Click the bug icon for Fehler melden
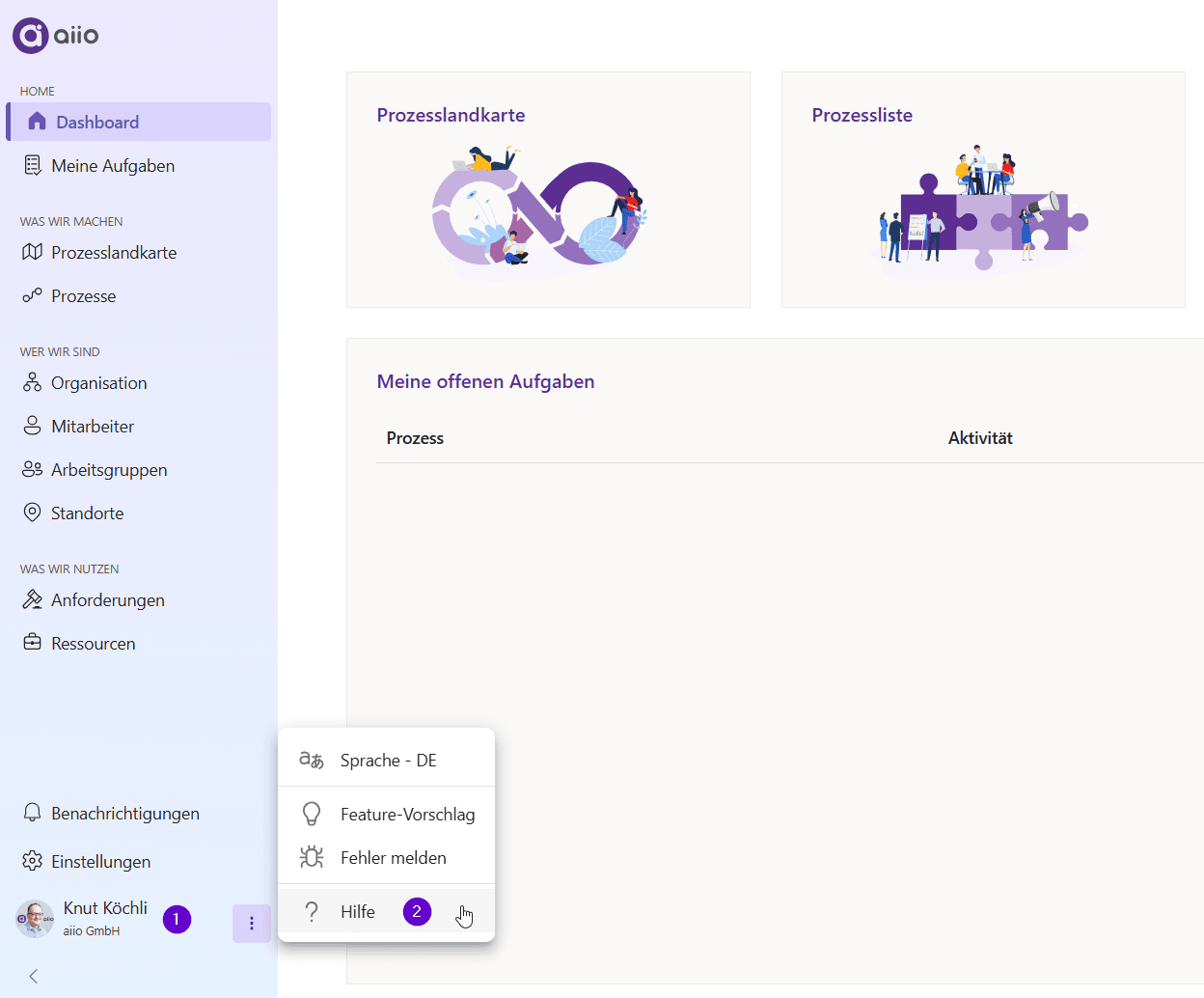 tap(311, 857)
